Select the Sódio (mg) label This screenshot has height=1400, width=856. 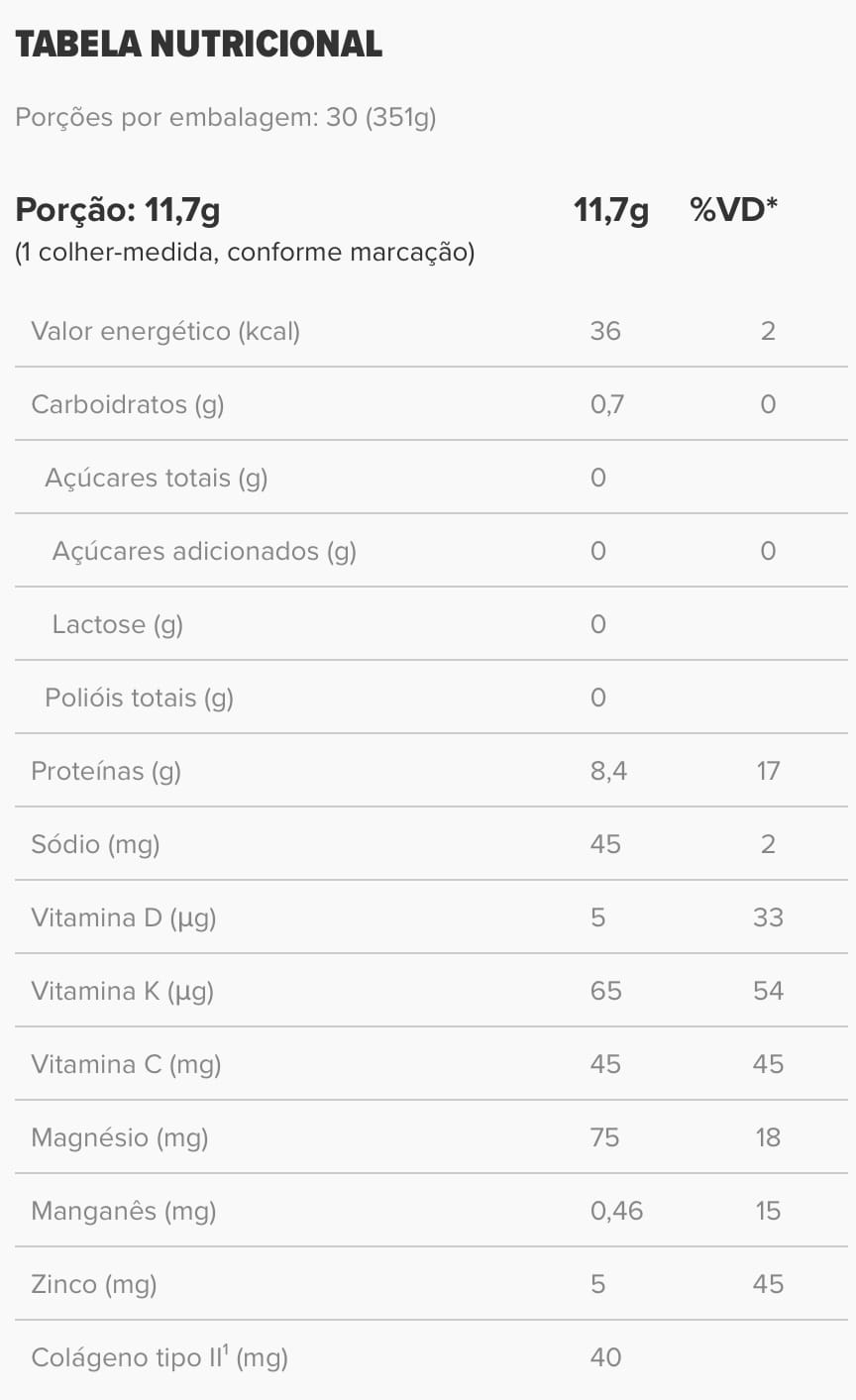coord(95,844)
